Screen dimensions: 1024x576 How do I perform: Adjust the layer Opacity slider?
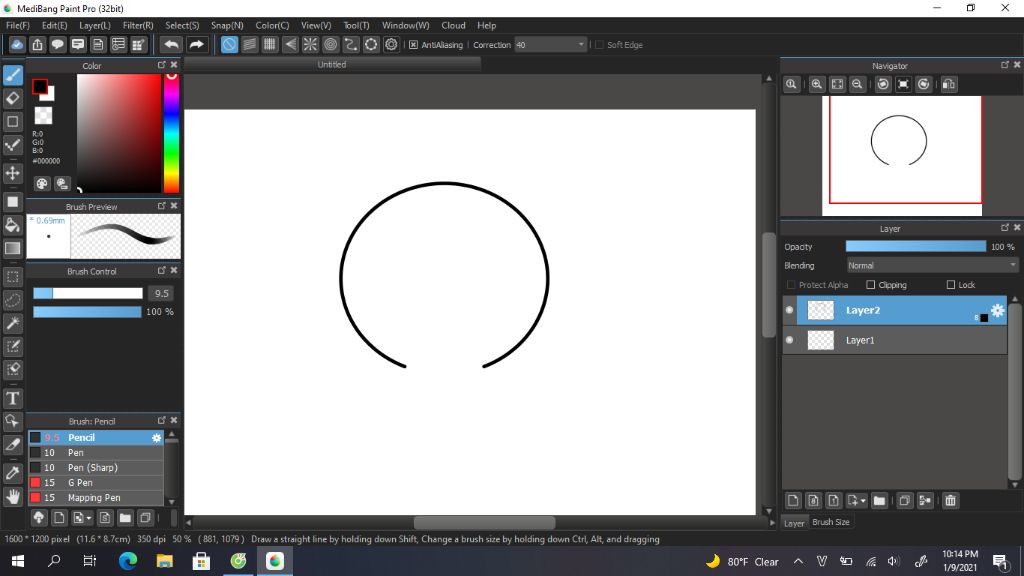916,247
